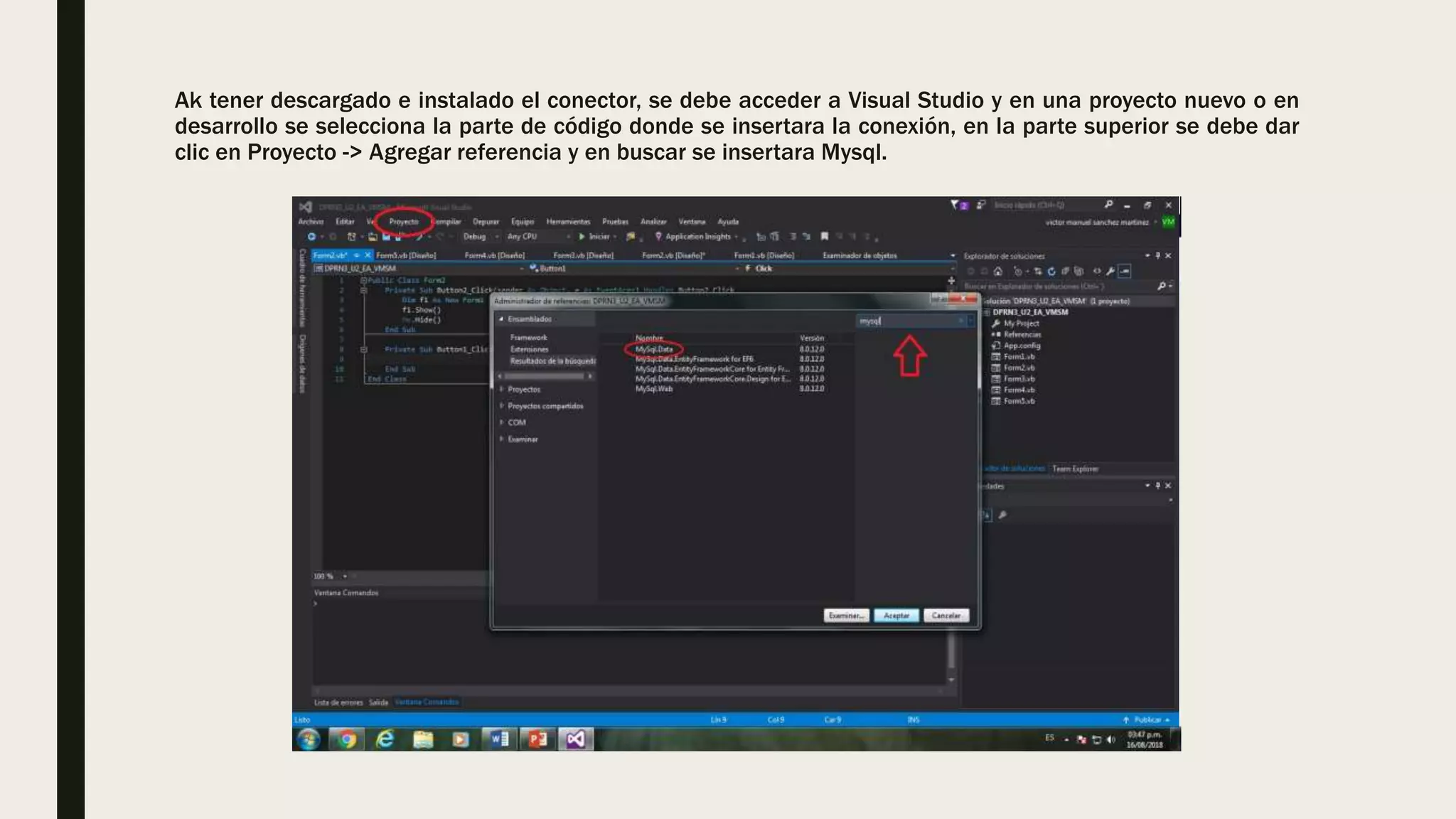Screen dimensions: 1456x819
Task: Click the Solution Explorer home icon
Action: coord(998,271)
